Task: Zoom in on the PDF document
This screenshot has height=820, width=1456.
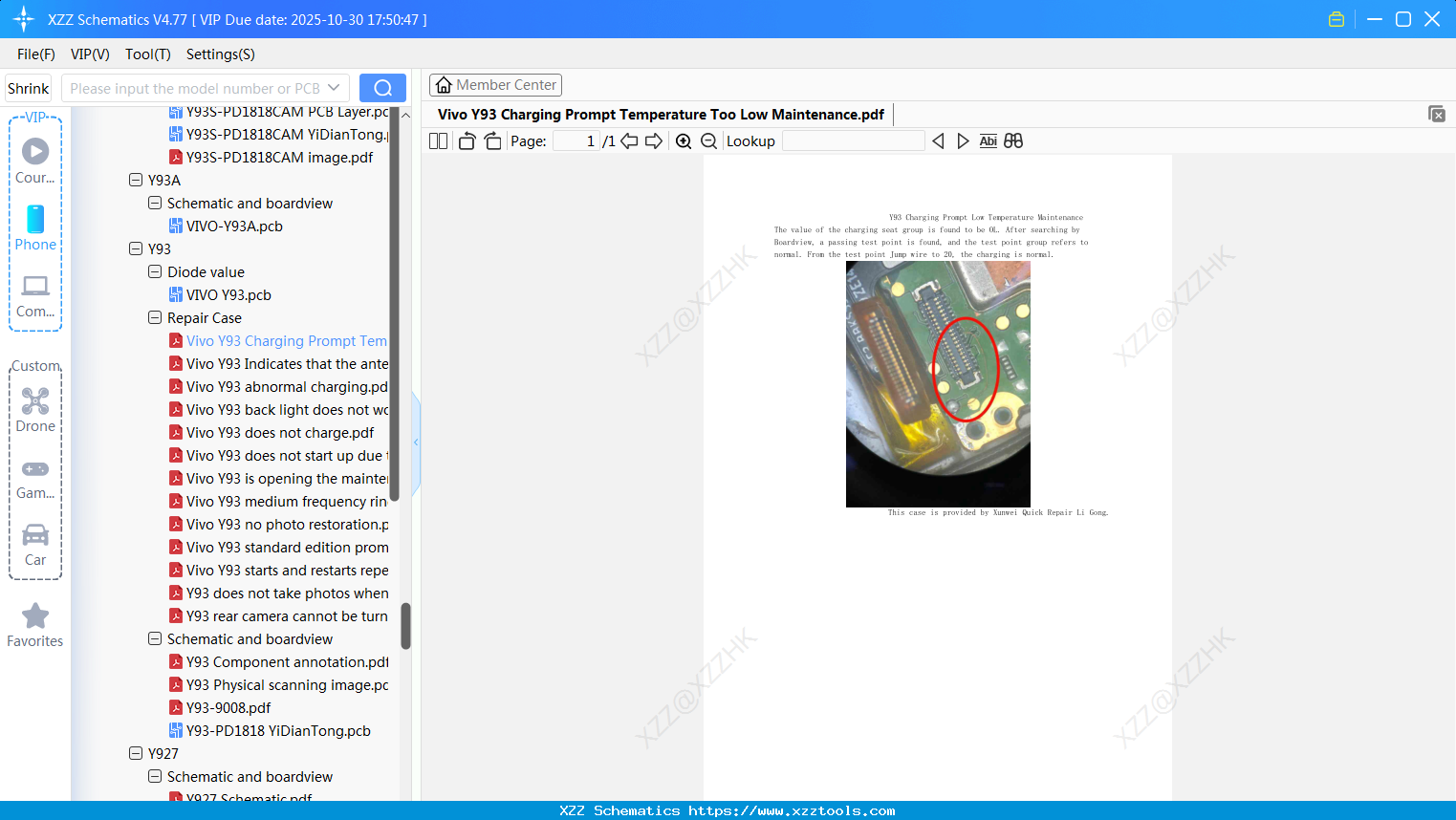Action: pyautogui.click(x=684, y=141)
